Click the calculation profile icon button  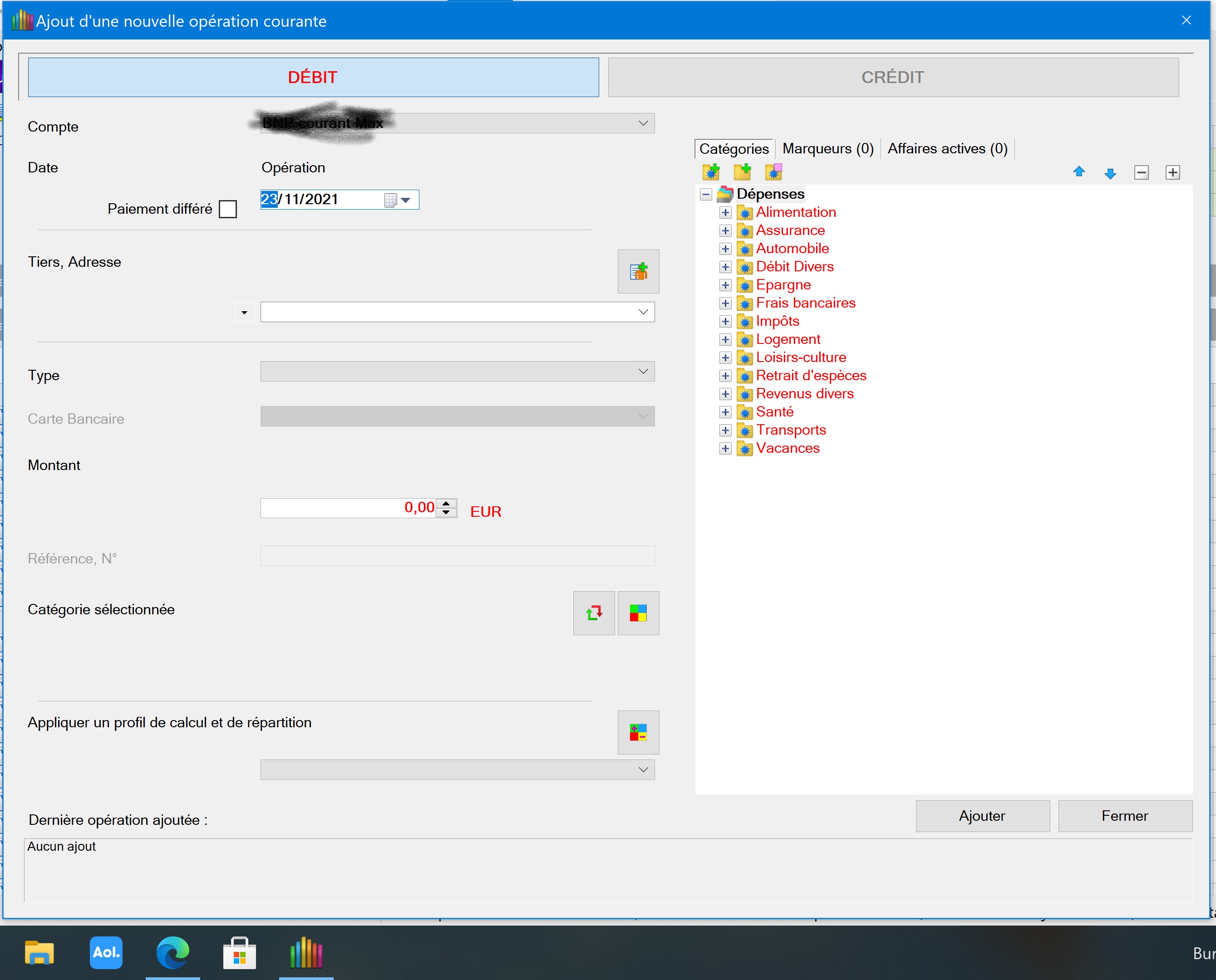pos(638,732)
